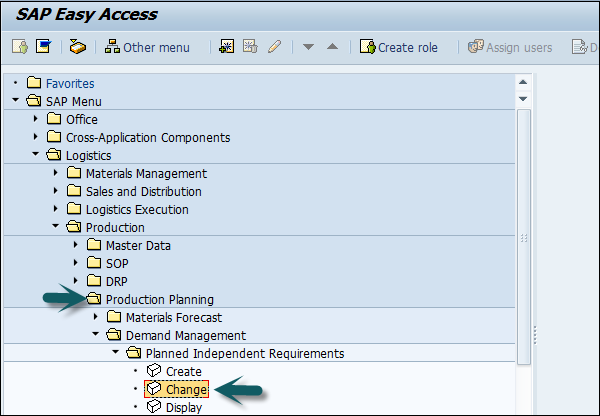
Task: Click the first toolbar icon for adding favorites
Action: click(x=19, y=47)
